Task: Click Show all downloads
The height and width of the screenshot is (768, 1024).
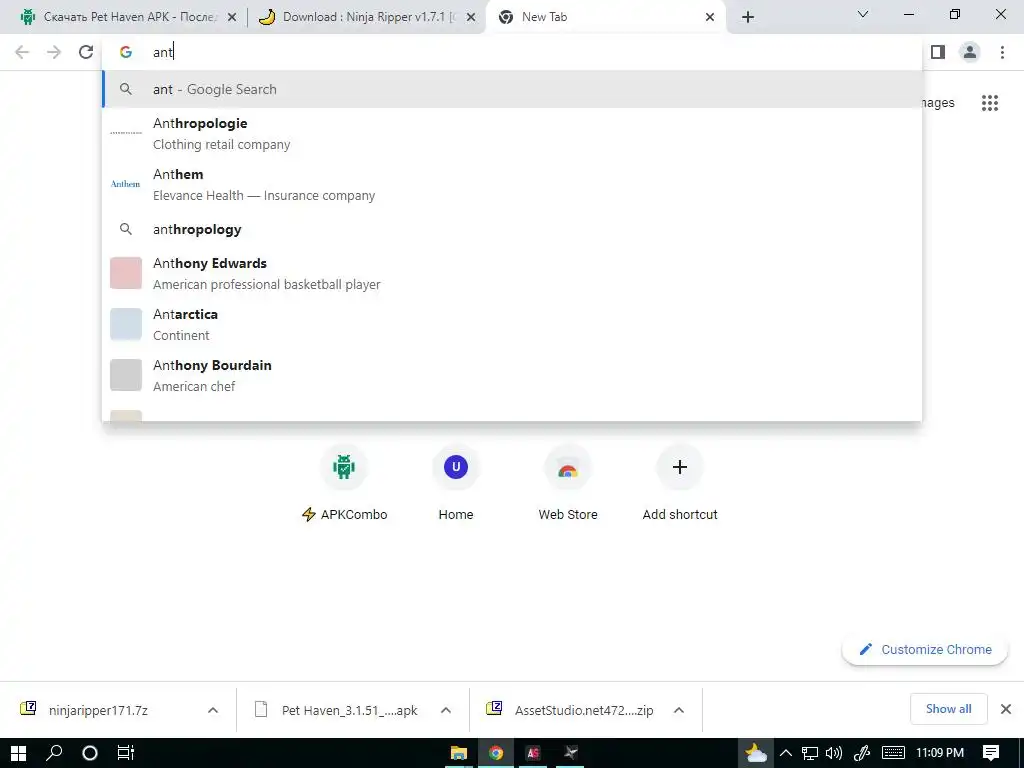Action: click(x=948, y=709)
